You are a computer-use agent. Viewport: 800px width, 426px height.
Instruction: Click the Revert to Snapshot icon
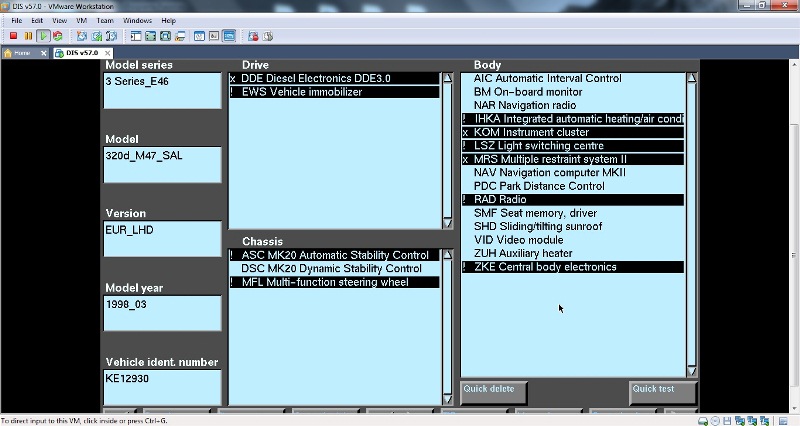pos(96,36)
